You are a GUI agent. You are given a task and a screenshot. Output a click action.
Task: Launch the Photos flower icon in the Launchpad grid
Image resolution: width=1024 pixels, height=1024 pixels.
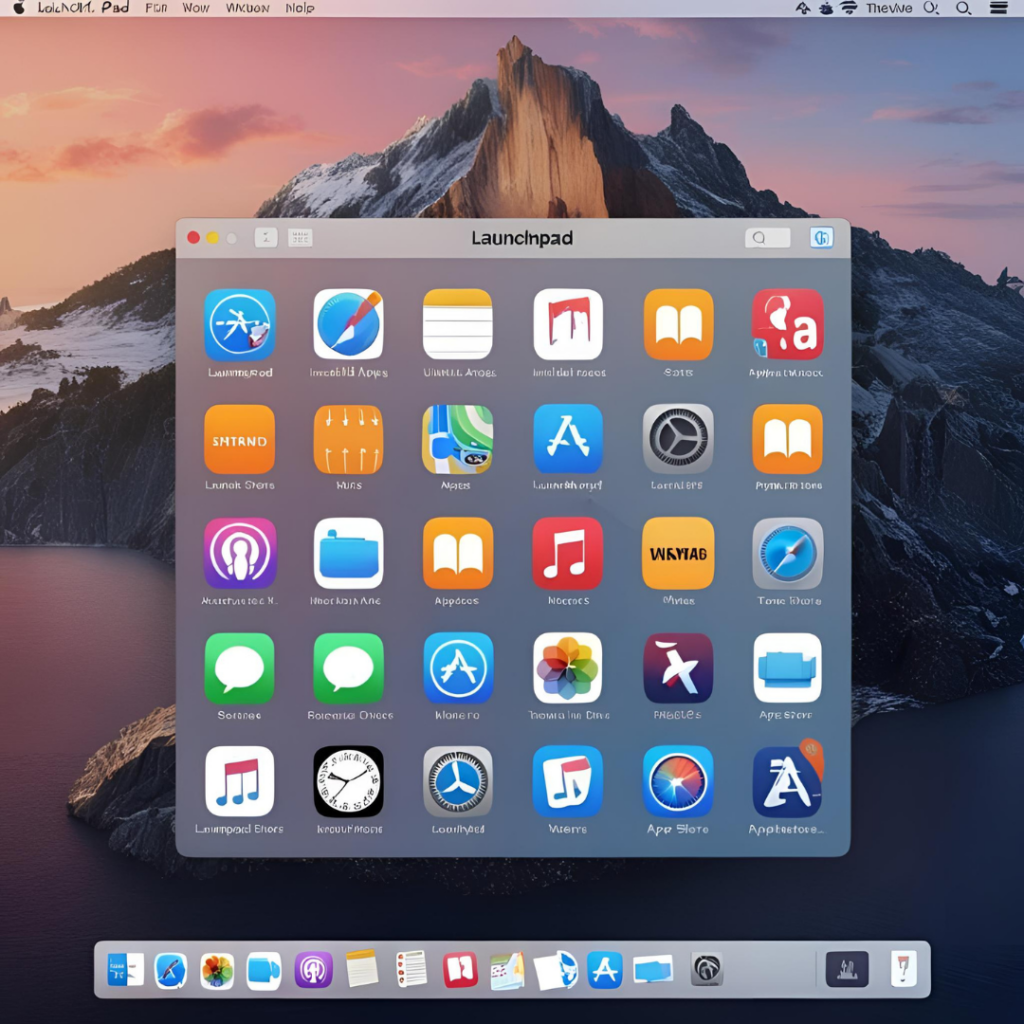[568, 668]
